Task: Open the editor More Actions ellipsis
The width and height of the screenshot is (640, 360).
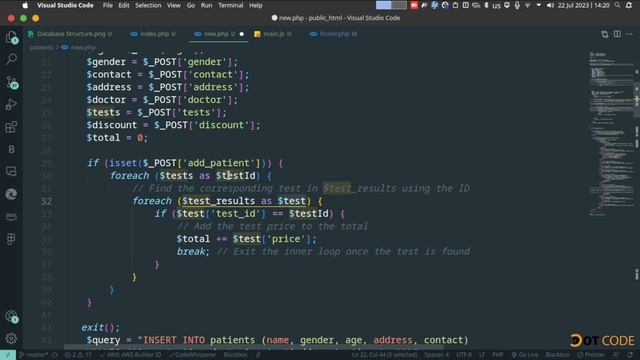Action: [629, 34]
